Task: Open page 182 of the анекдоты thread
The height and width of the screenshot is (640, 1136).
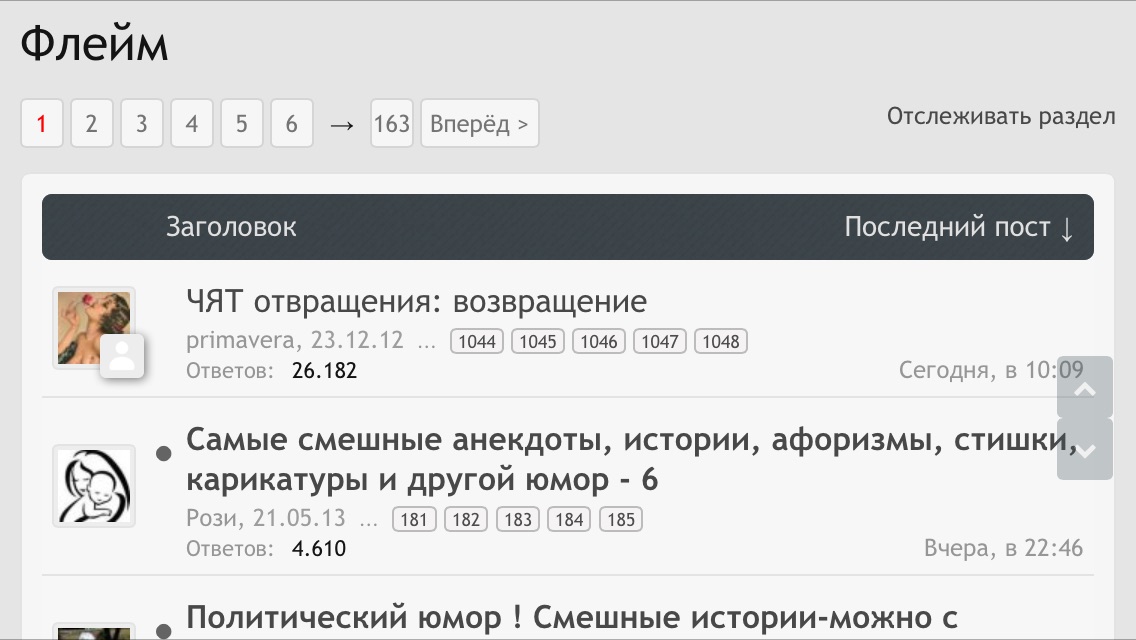Action: (x=466, y=519)
